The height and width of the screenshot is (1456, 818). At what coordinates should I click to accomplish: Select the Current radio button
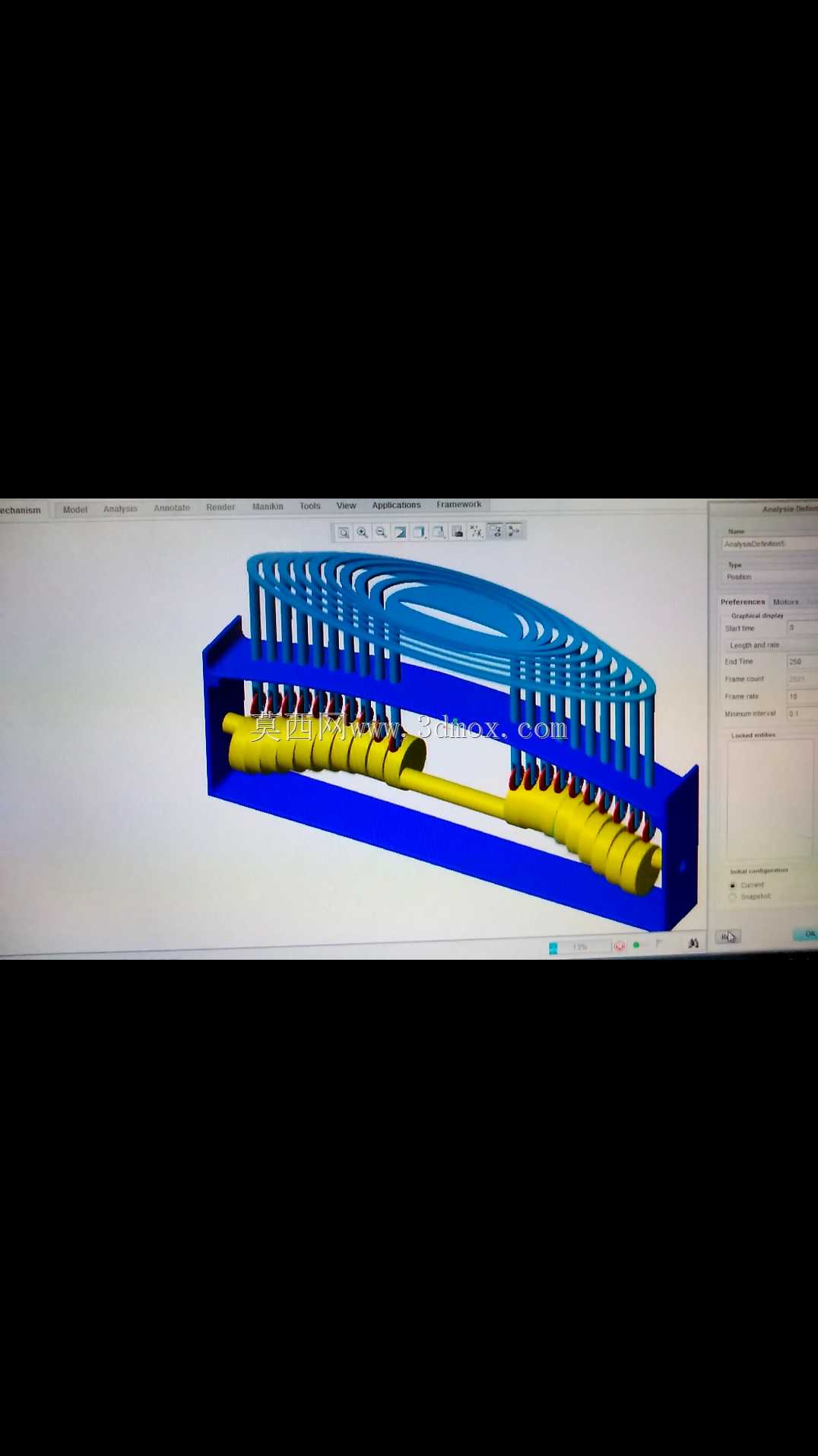point(733,885)
